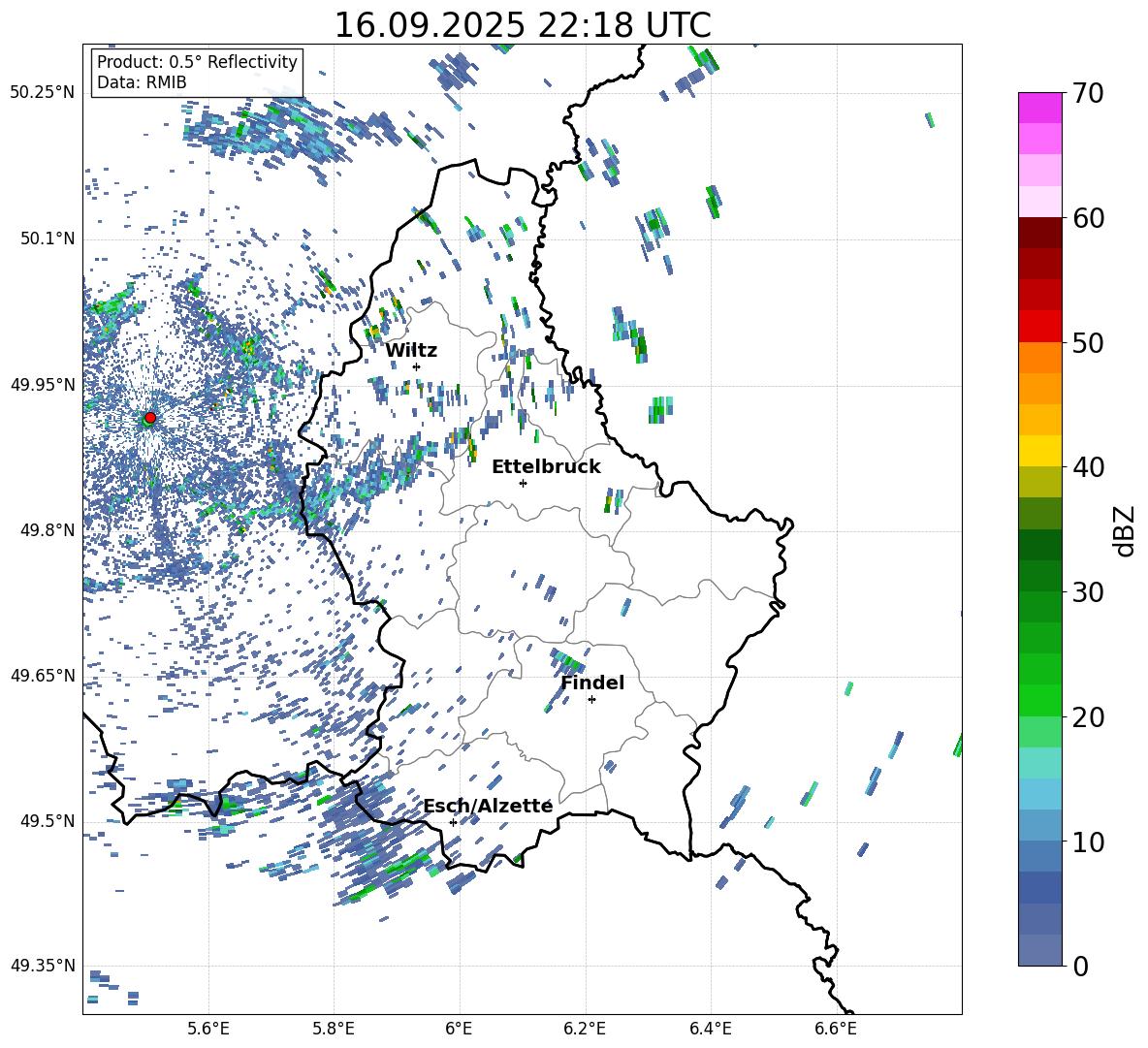Select the yellow swatch at 40 dBZ
The image size is (1148, 1048).
click(x=1040, y=451)
